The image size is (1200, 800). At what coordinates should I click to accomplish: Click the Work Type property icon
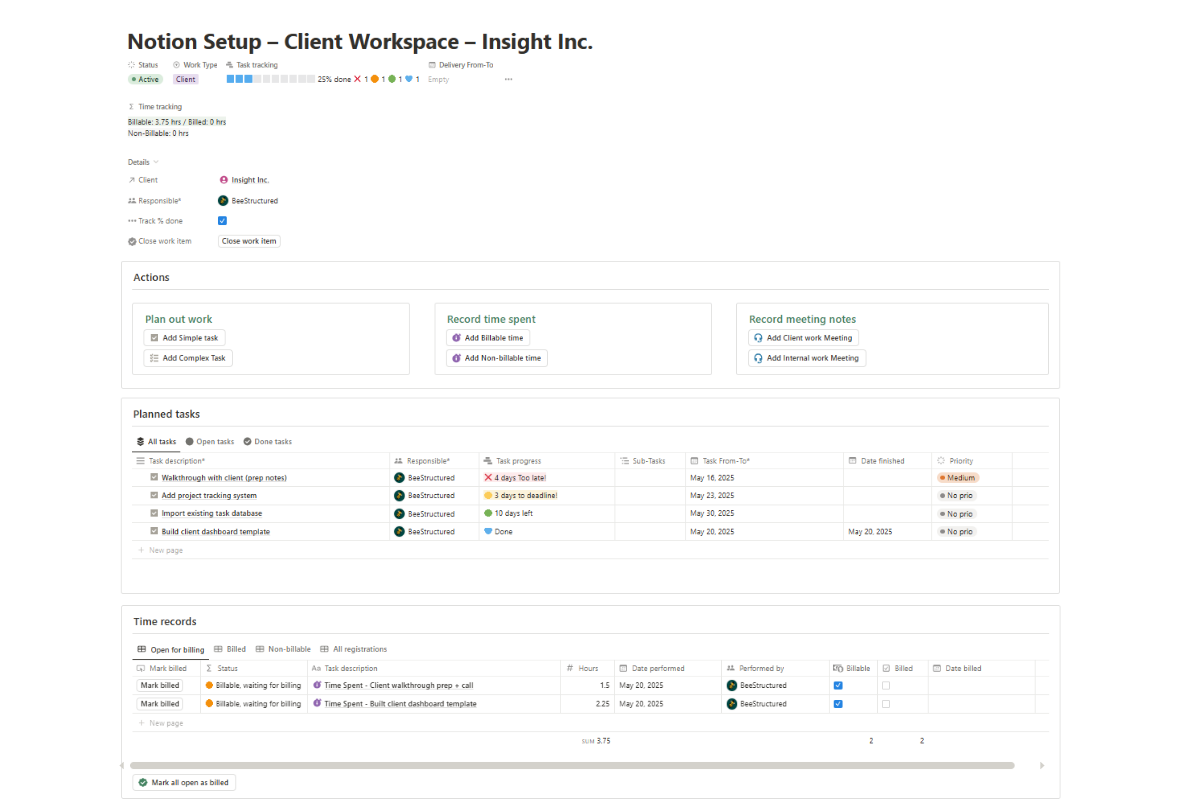coord(177,65)
